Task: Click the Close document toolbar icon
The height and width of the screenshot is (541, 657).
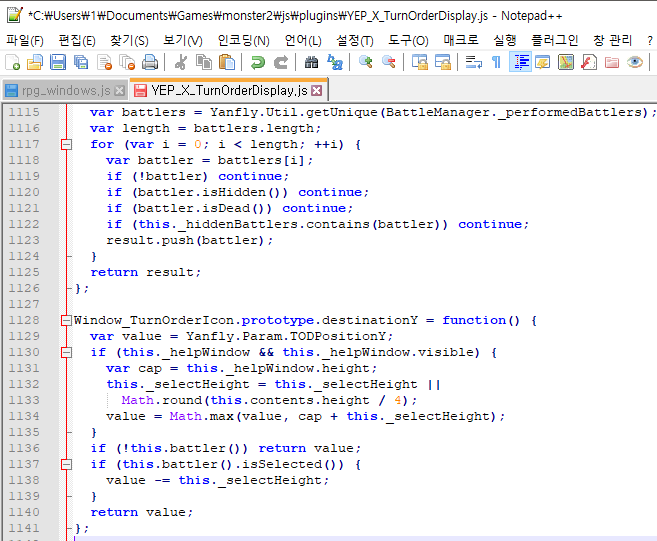Action: click(104, 62)
